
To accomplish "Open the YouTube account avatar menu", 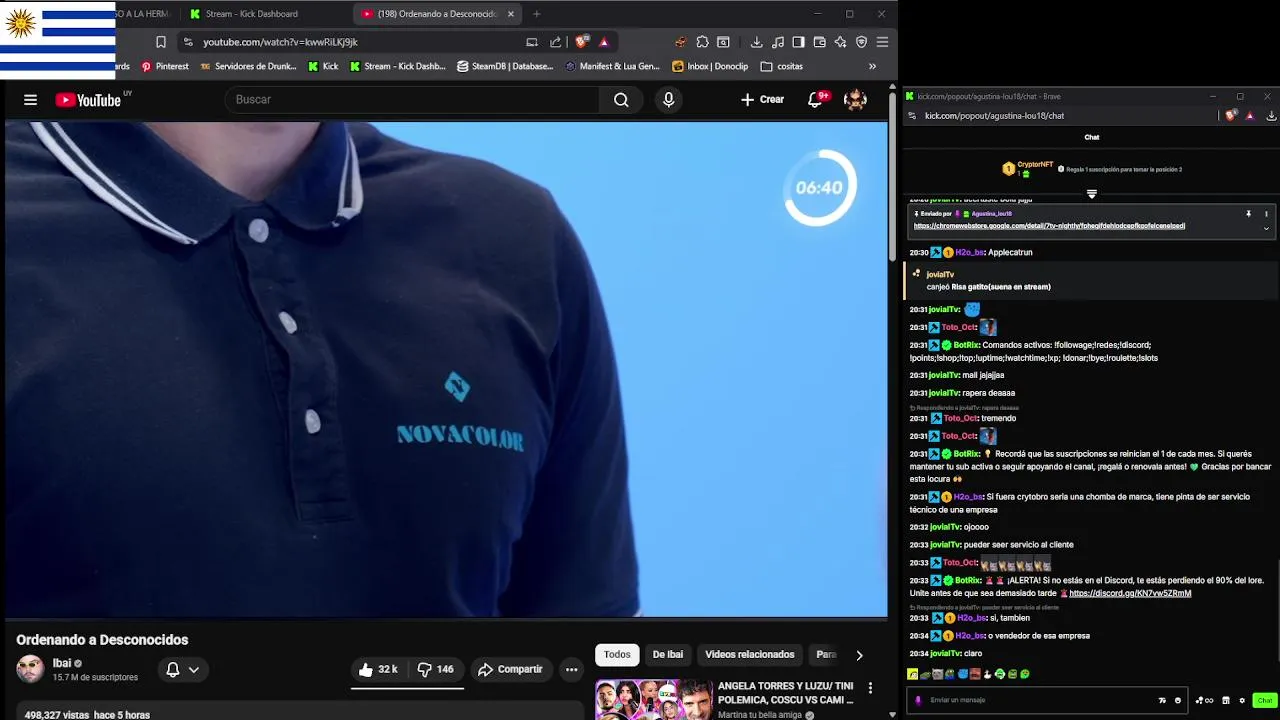I will [x=855, y=100].
